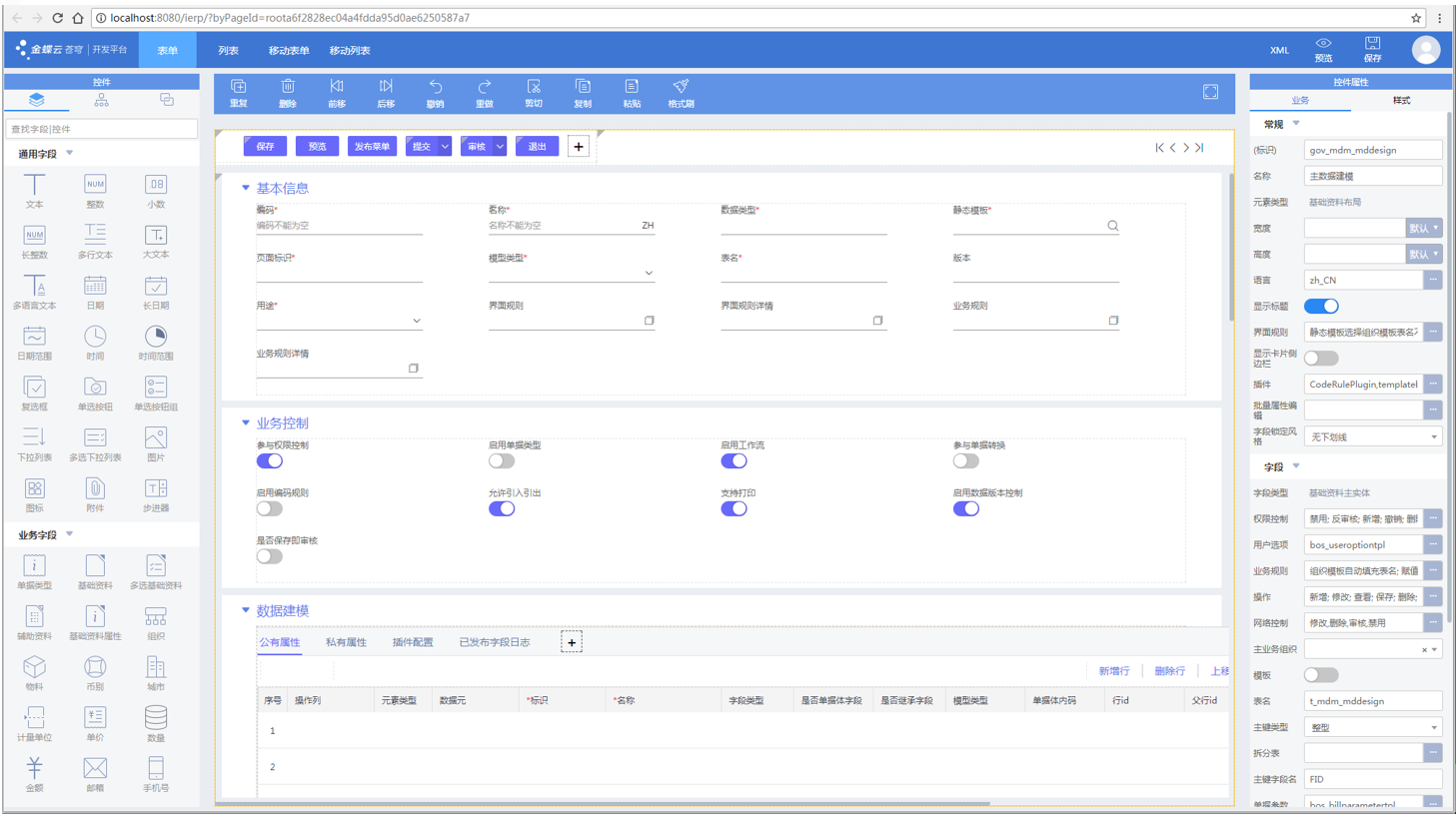The image size is (1456, 814).
Task: Click the 新增行 link
Action: [x=1113, y=671]
